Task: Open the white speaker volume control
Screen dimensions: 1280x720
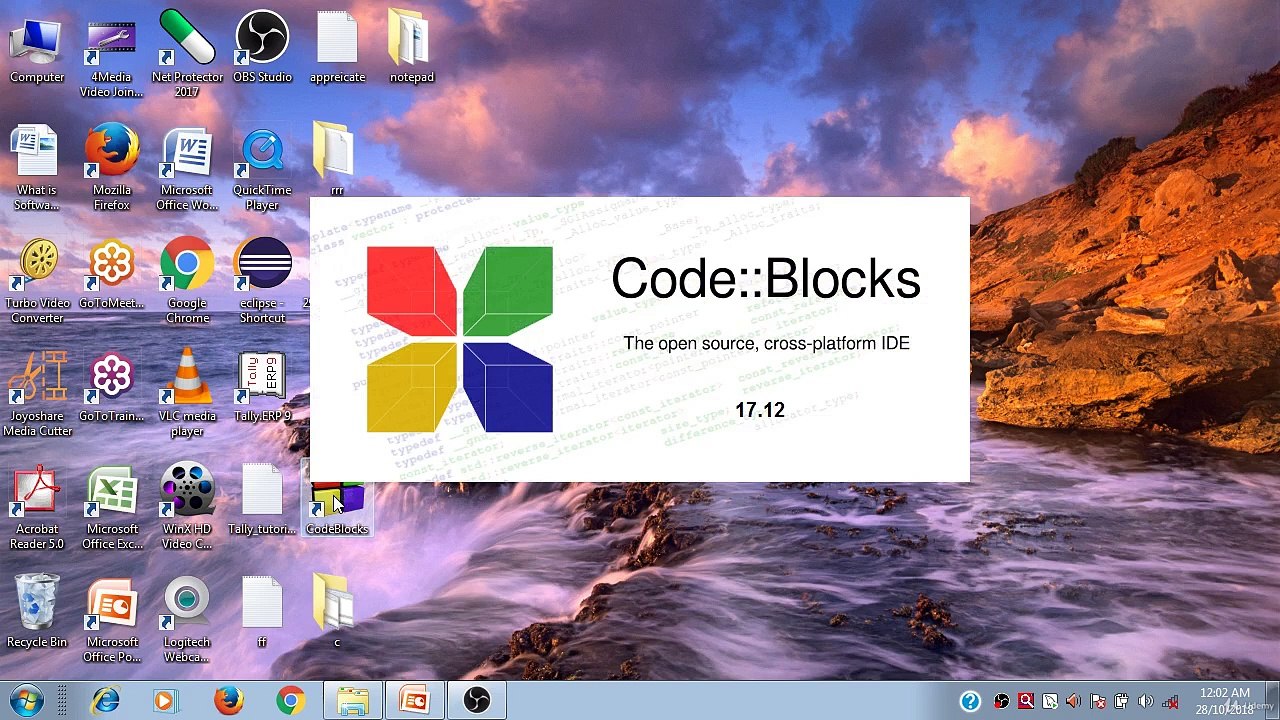Action: (x=1146, y=701)
